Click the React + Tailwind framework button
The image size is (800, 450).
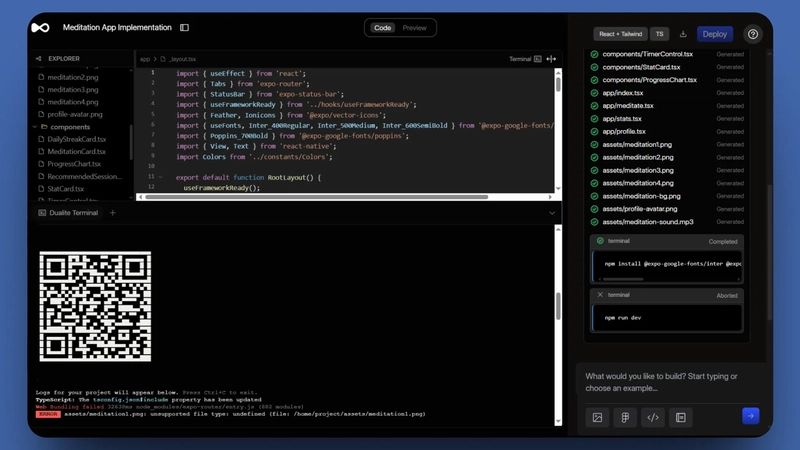620,34
